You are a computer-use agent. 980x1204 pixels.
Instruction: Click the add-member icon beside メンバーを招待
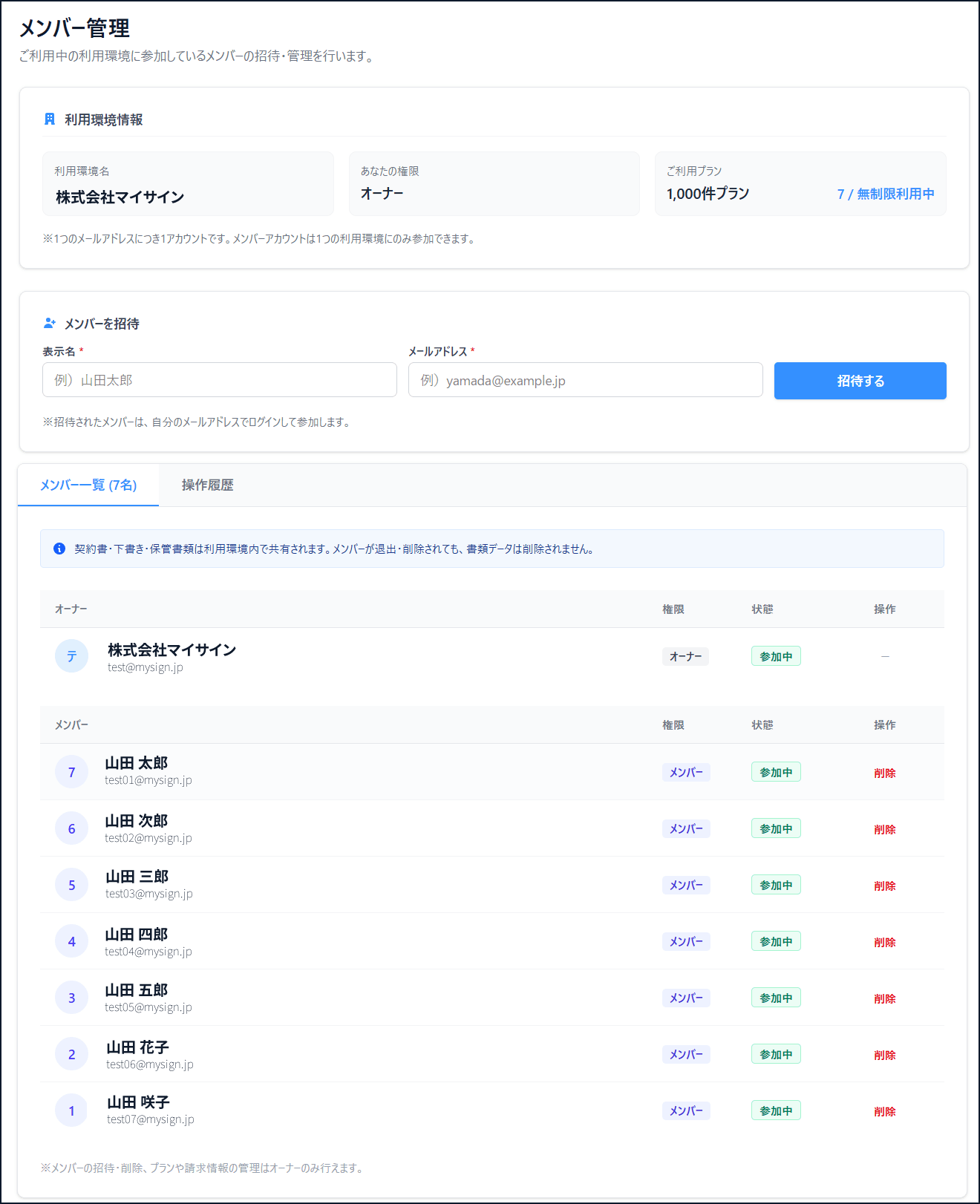click(50, 324)
